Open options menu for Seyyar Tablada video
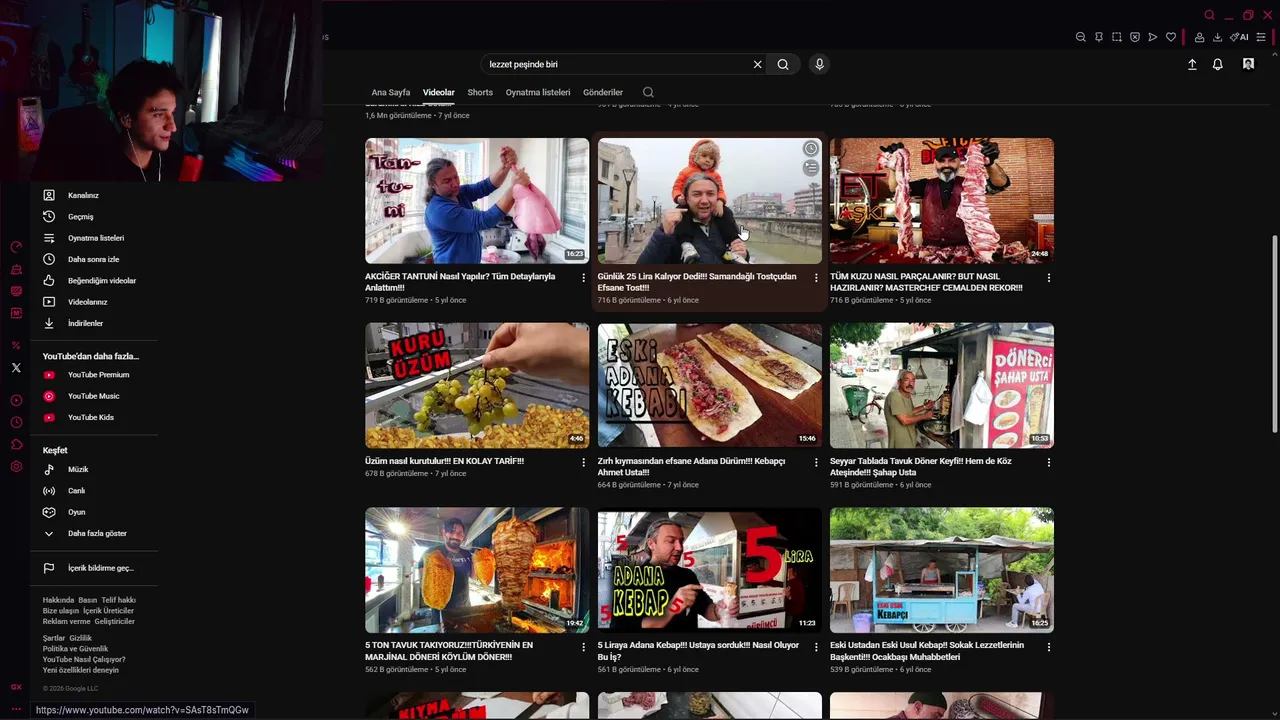The width and height of the screenshot is (1280, 720). [1049, 463]
